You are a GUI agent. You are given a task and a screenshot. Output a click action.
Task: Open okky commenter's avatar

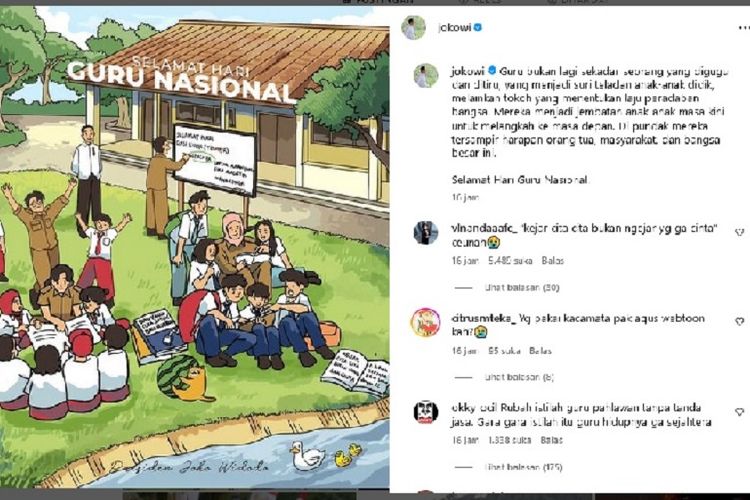pos(426,412)
